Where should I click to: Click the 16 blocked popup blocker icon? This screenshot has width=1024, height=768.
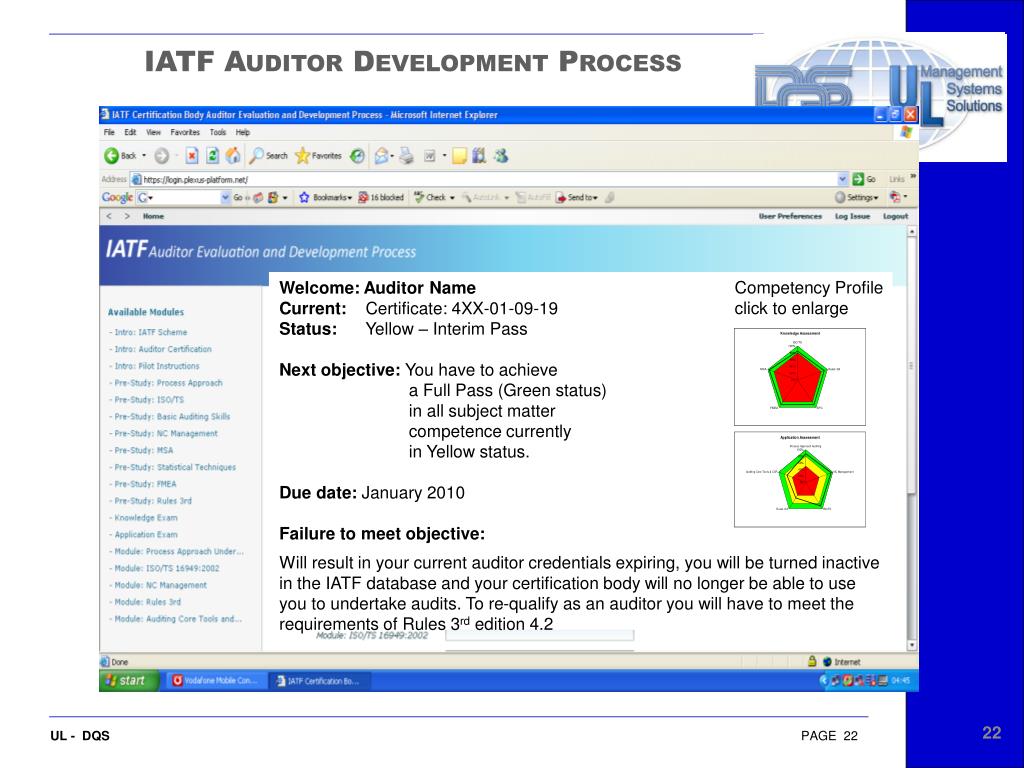pos(381,197)
